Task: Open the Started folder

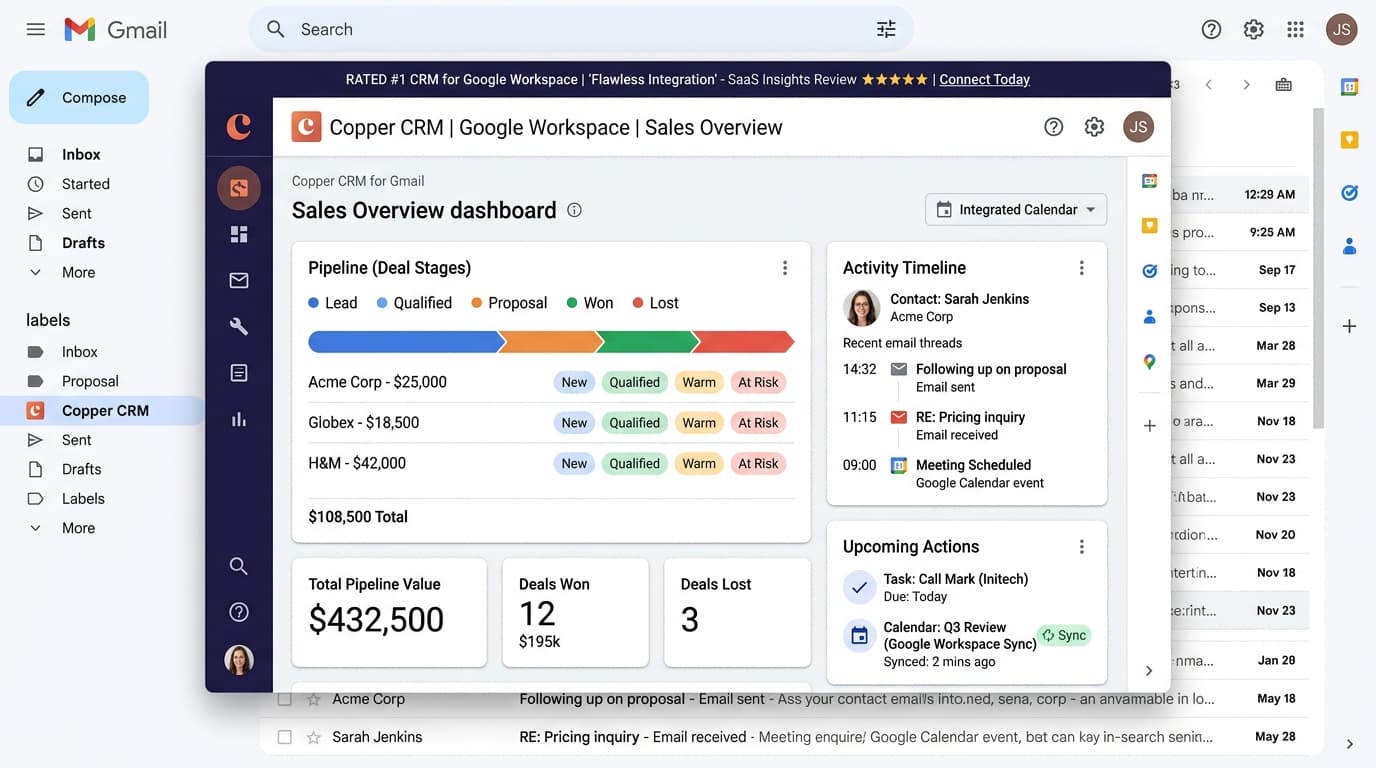Action: click(85, 184)
